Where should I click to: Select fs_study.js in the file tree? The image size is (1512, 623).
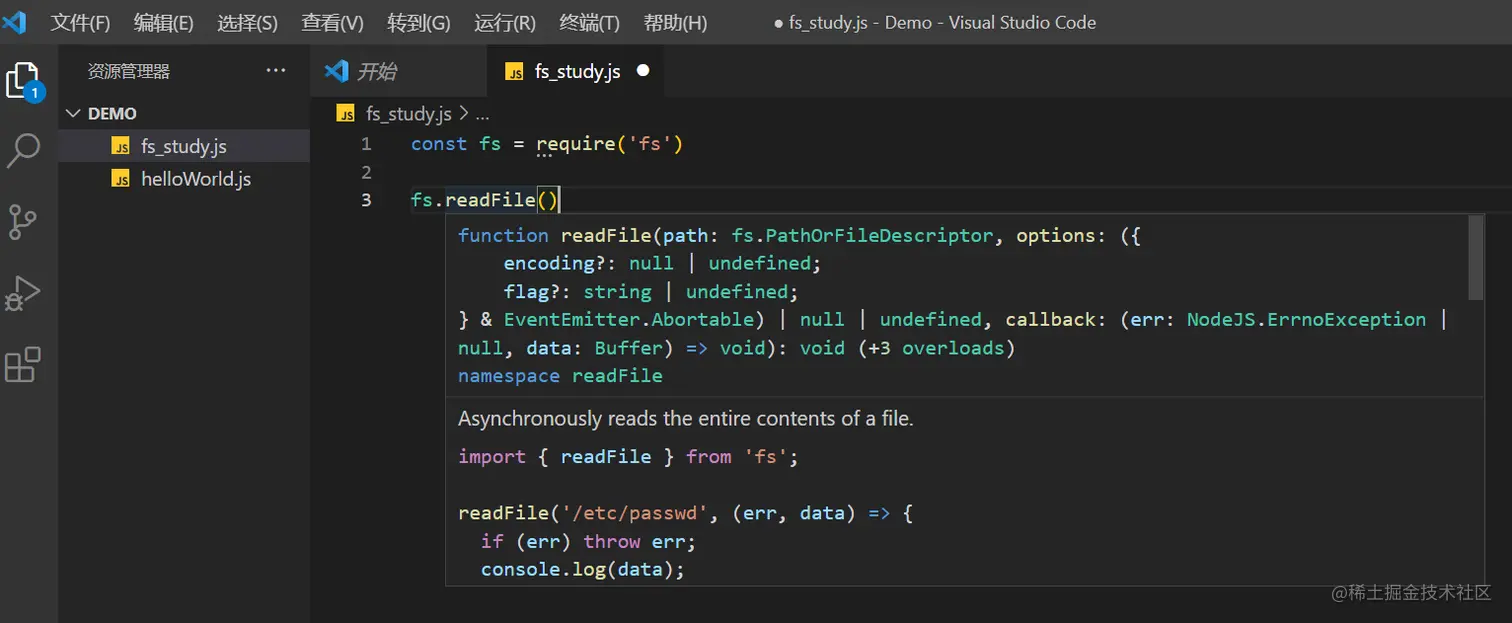click(184, 146)
